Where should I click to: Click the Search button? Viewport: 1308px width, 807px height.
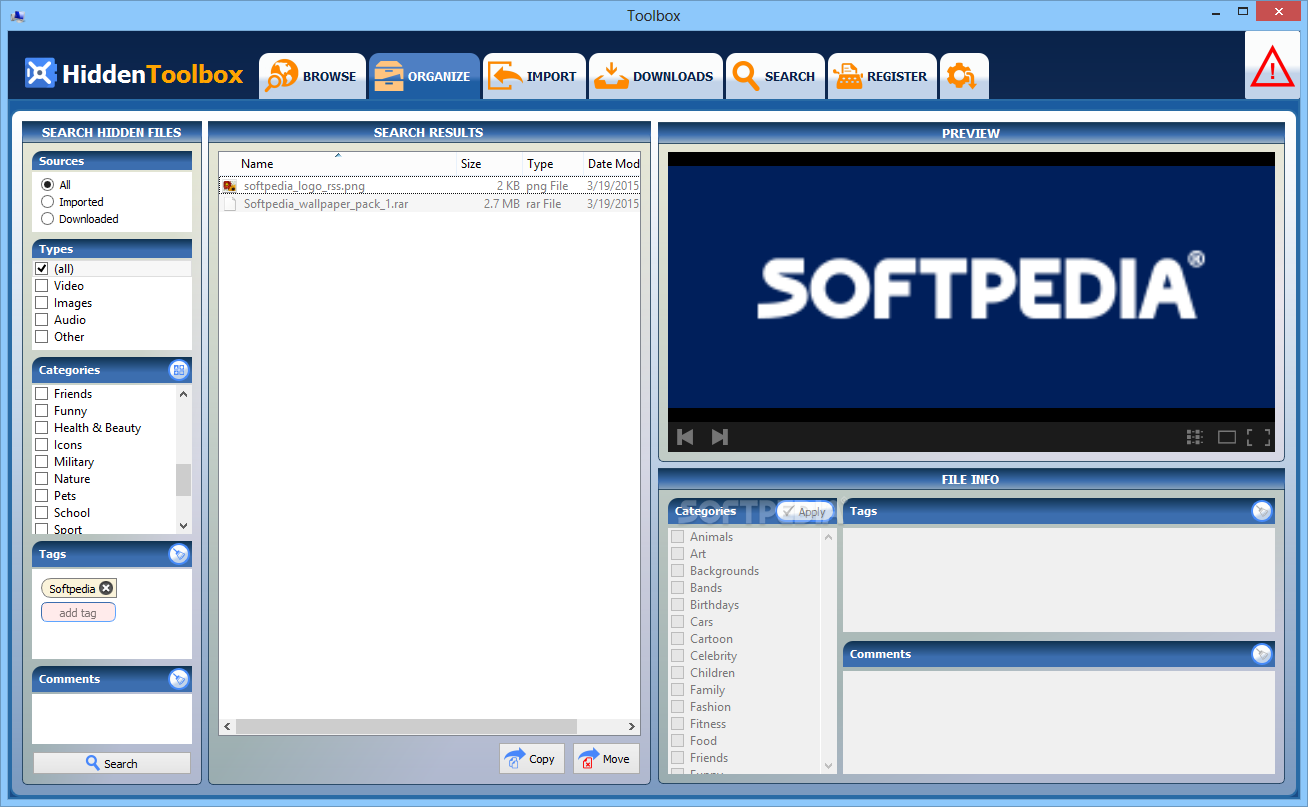point(112,763)
